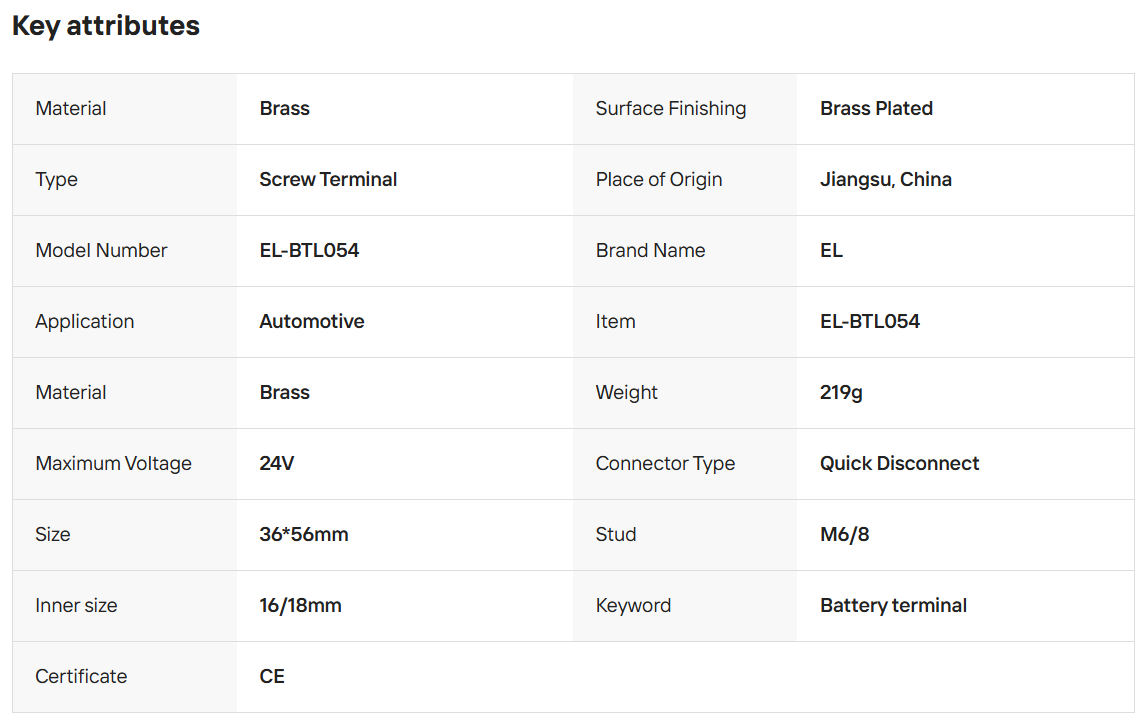
Task: Click the 36*56mm size value
Action: [x=303, y=535]
